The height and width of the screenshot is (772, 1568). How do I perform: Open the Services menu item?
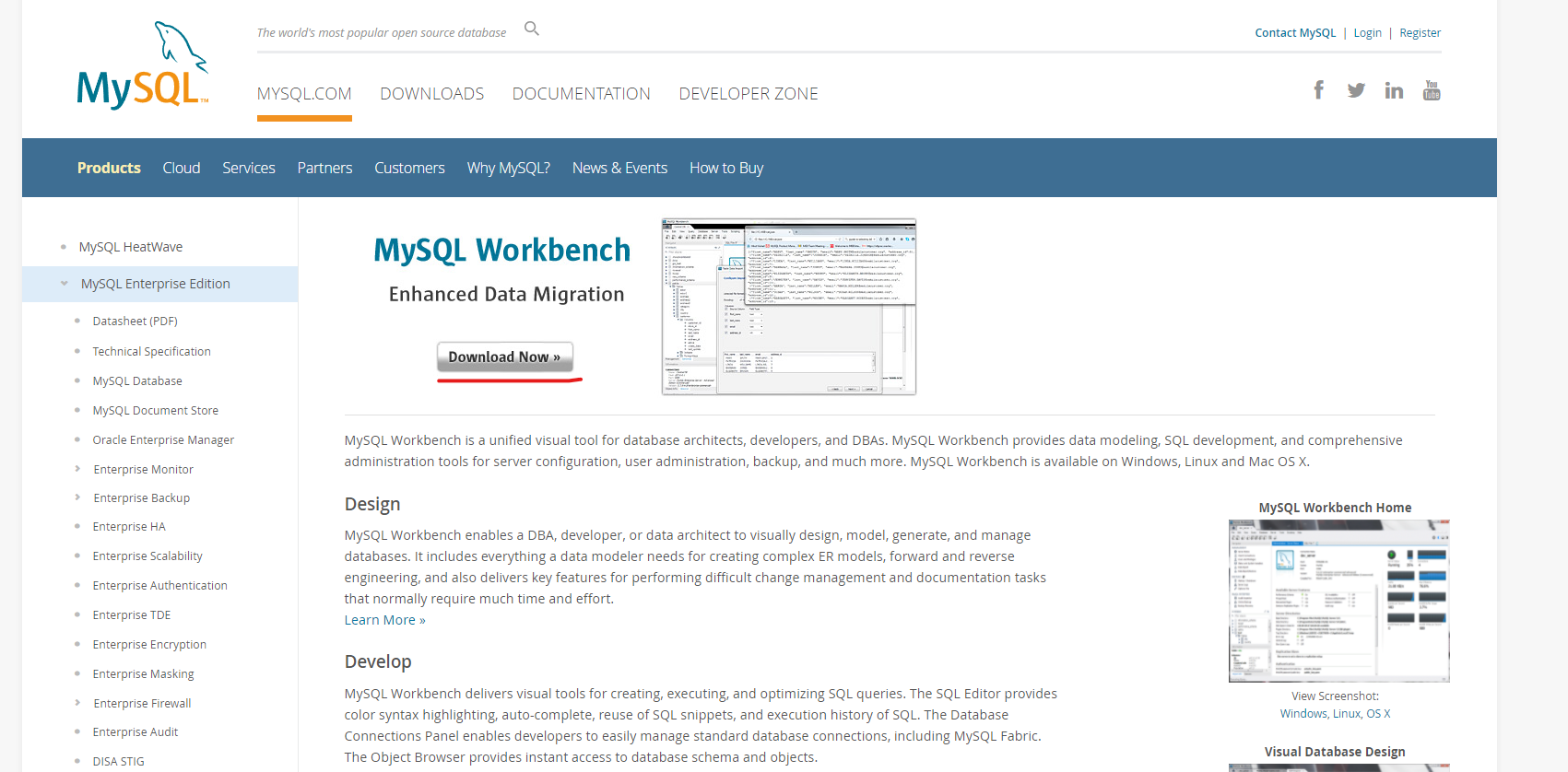[x=249, y=168]
